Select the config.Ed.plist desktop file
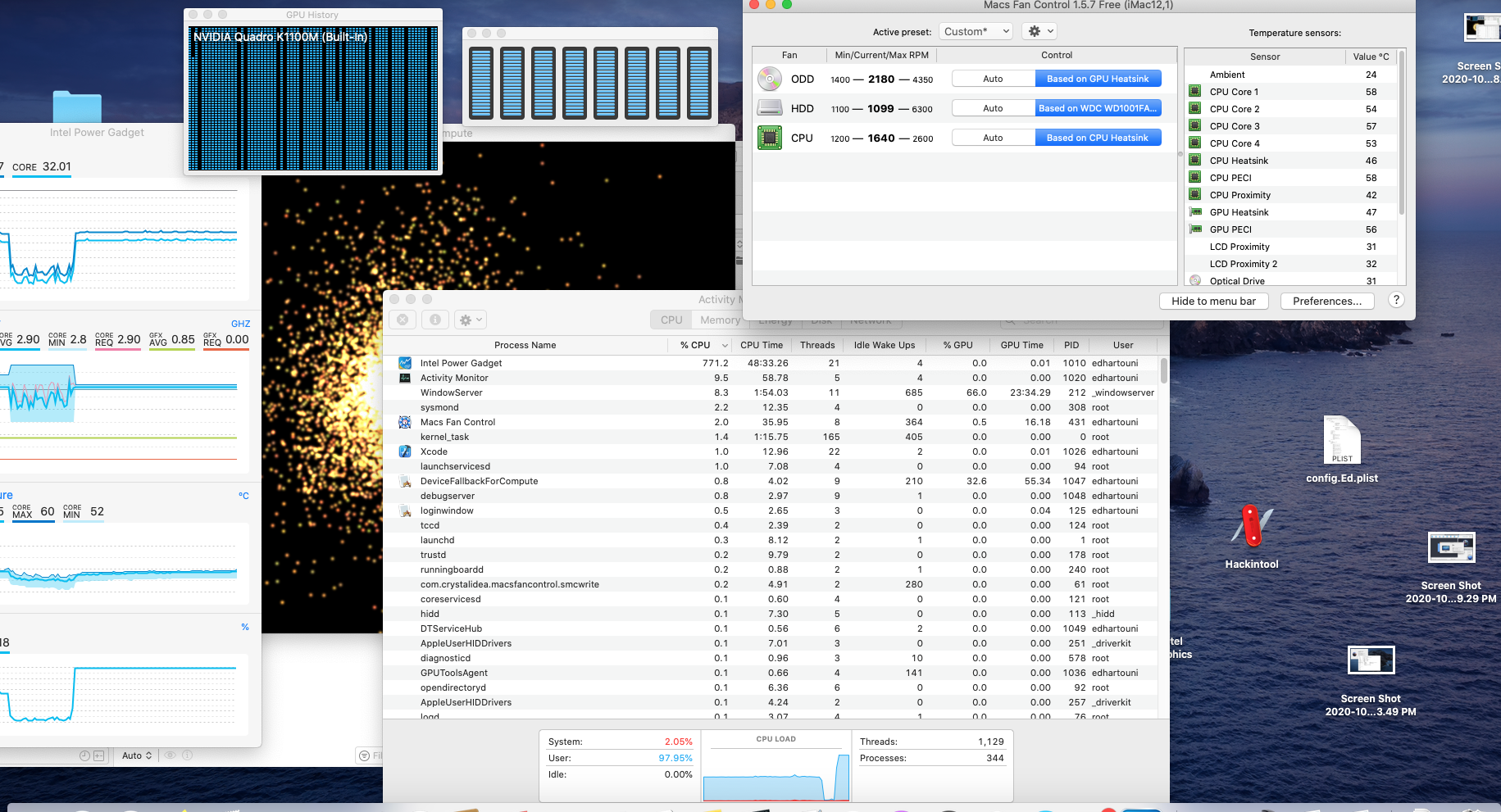1501x812 pixels. [1342, 441]
